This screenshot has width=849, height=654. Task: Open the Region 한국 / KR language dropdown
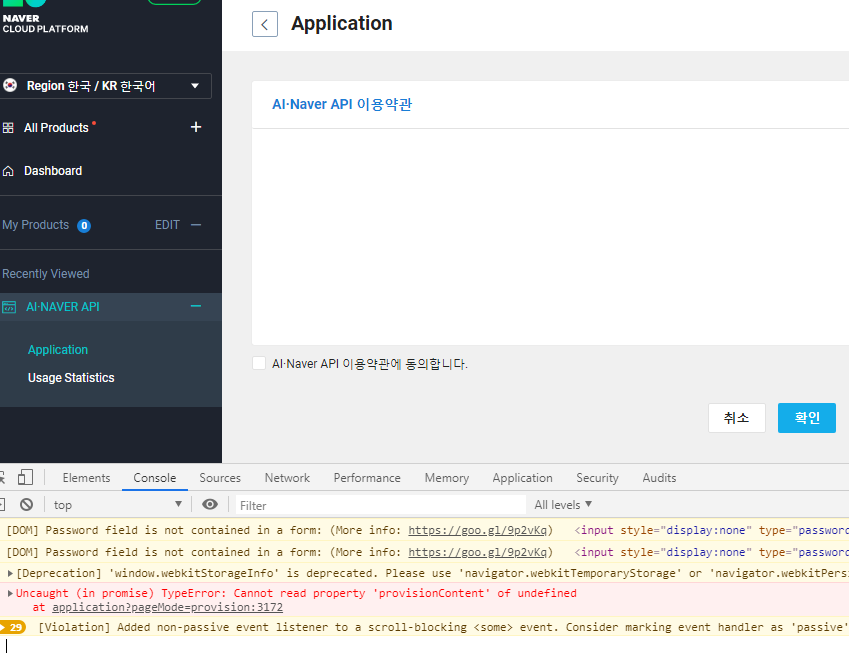(x=106, y=86)
